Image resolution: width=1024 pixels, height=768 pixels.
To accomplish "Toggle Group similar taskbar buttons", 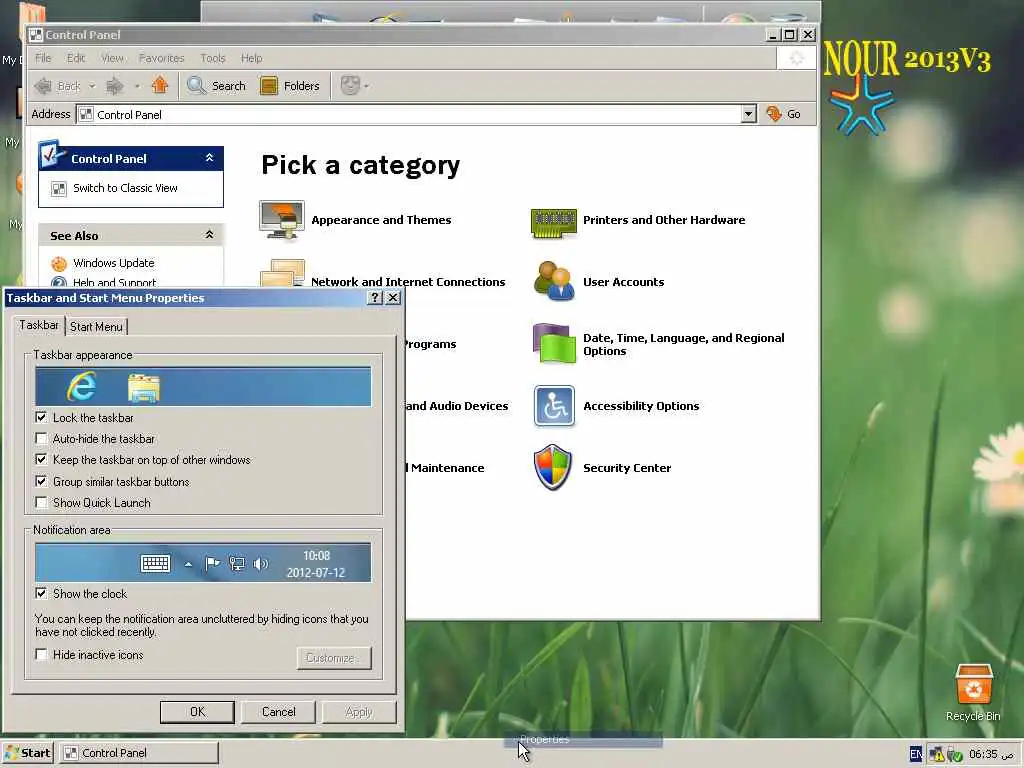I will [x=41, y=481].
